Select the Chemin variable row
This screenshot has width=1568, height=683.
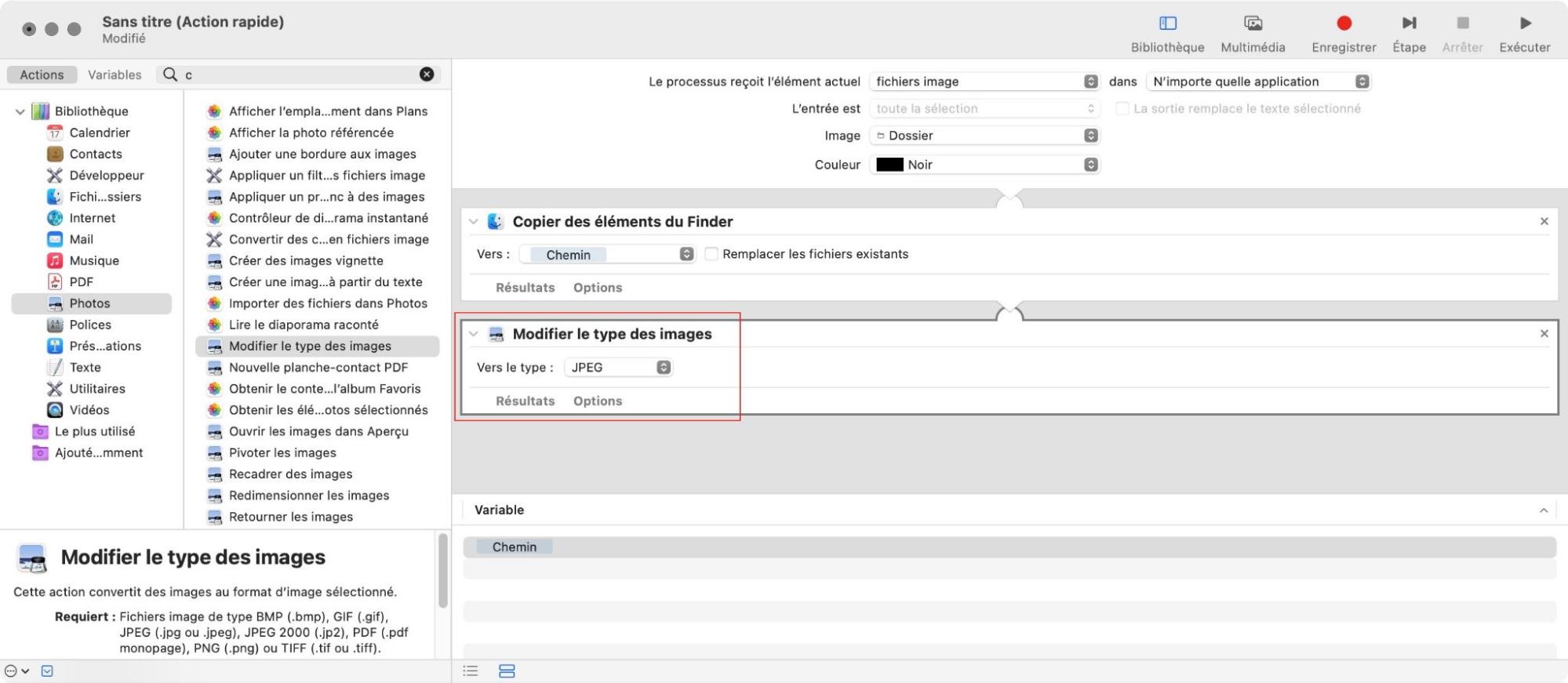click(1010, 547)
